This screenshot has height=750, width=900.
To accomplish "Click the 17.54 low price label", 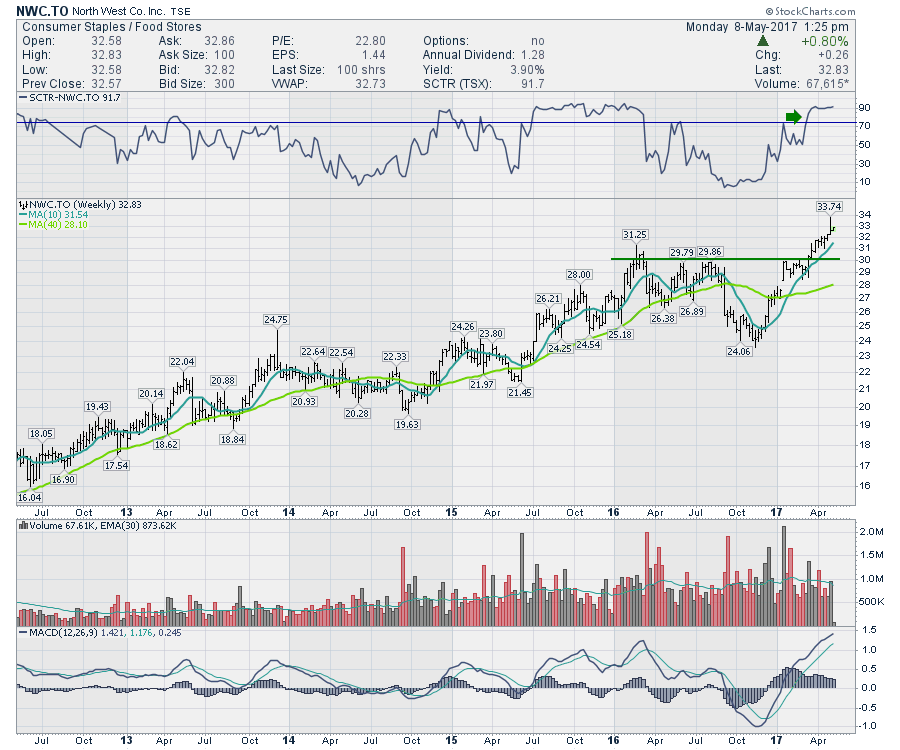I will pyautogui.click(x=116, y=465).
